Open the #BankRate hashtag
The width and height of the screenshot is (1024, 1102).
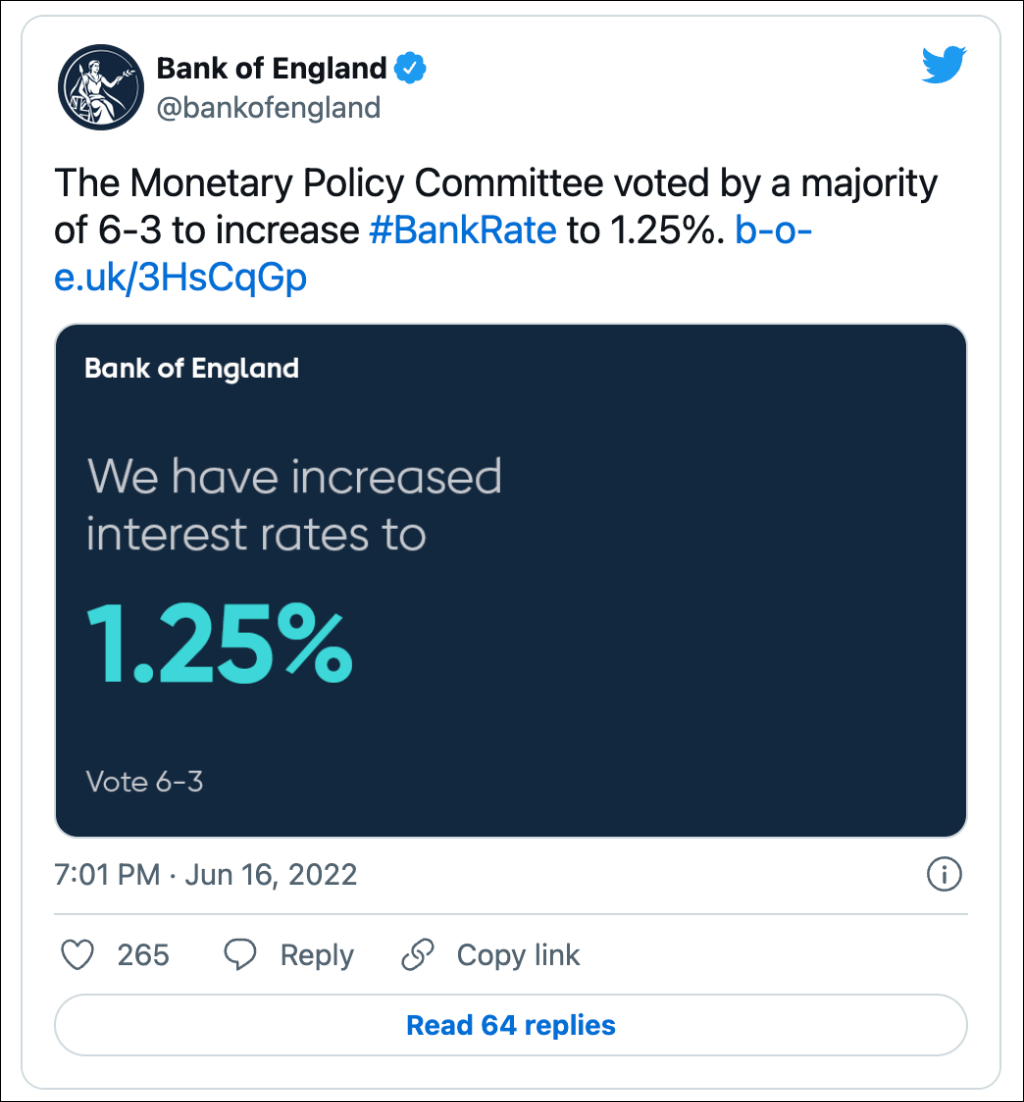(462, 231)
